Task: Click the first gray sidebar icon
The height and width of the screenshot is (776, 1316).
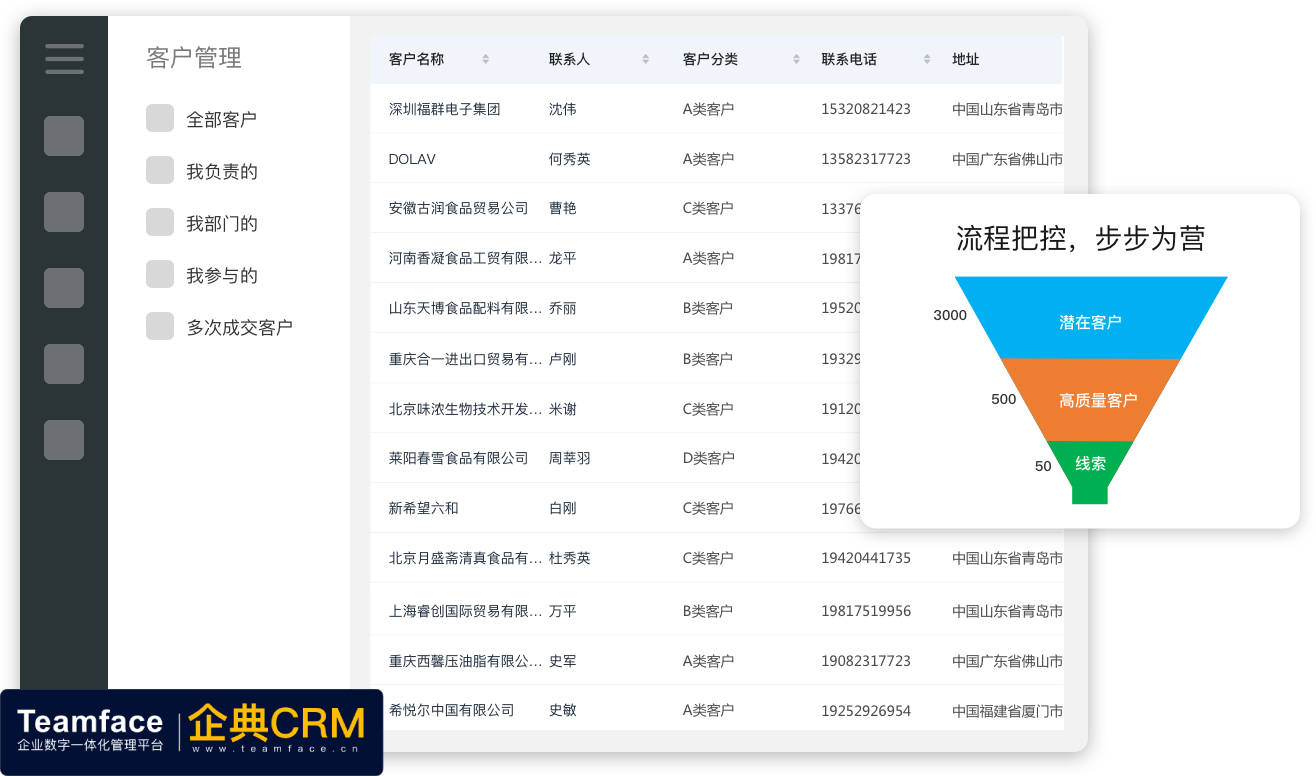Action: coord(64,136)
